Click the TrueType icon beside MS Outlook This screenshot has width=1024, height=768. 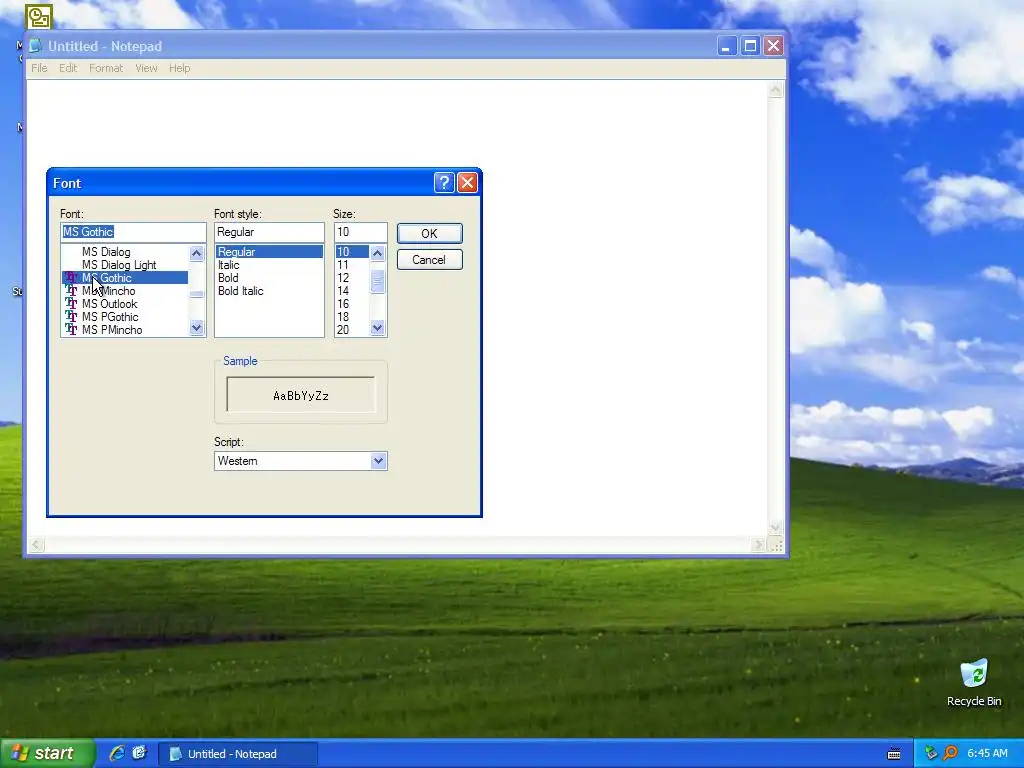(x=71, y=304)
